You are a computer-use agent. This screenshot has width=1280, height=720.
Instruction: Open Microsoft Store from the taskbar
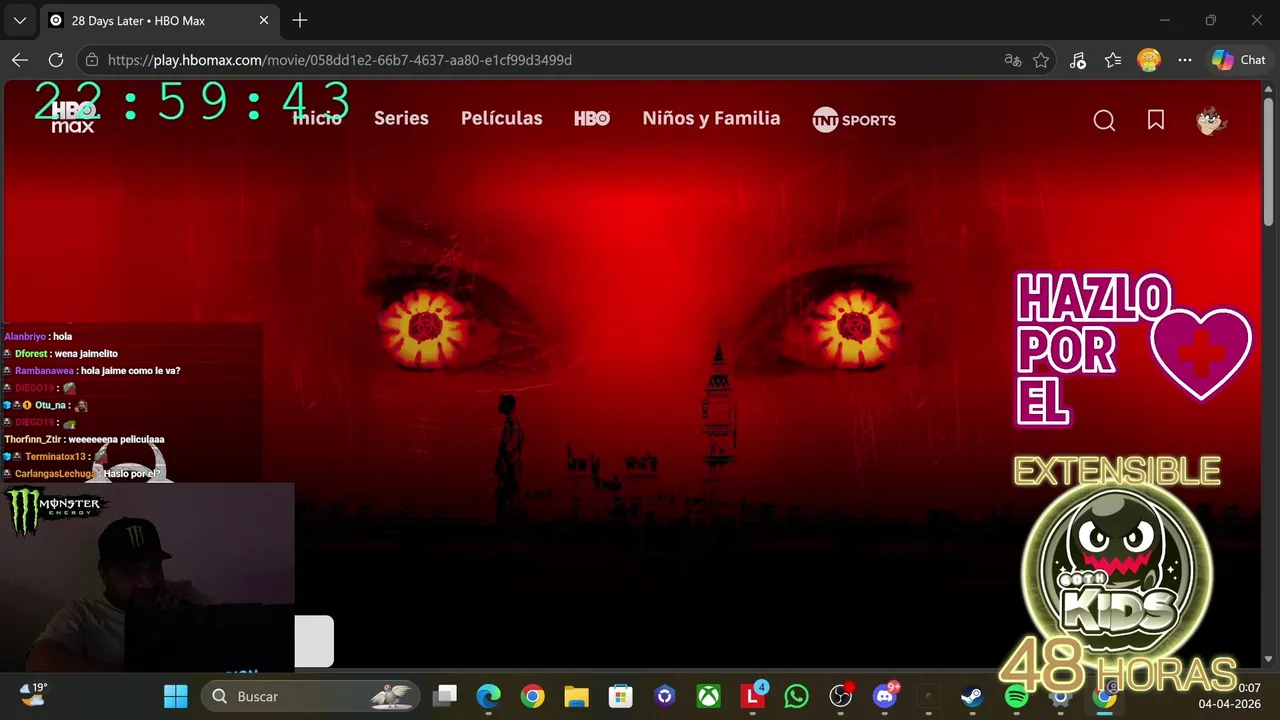pyautogui.click(x=621, y=696)
